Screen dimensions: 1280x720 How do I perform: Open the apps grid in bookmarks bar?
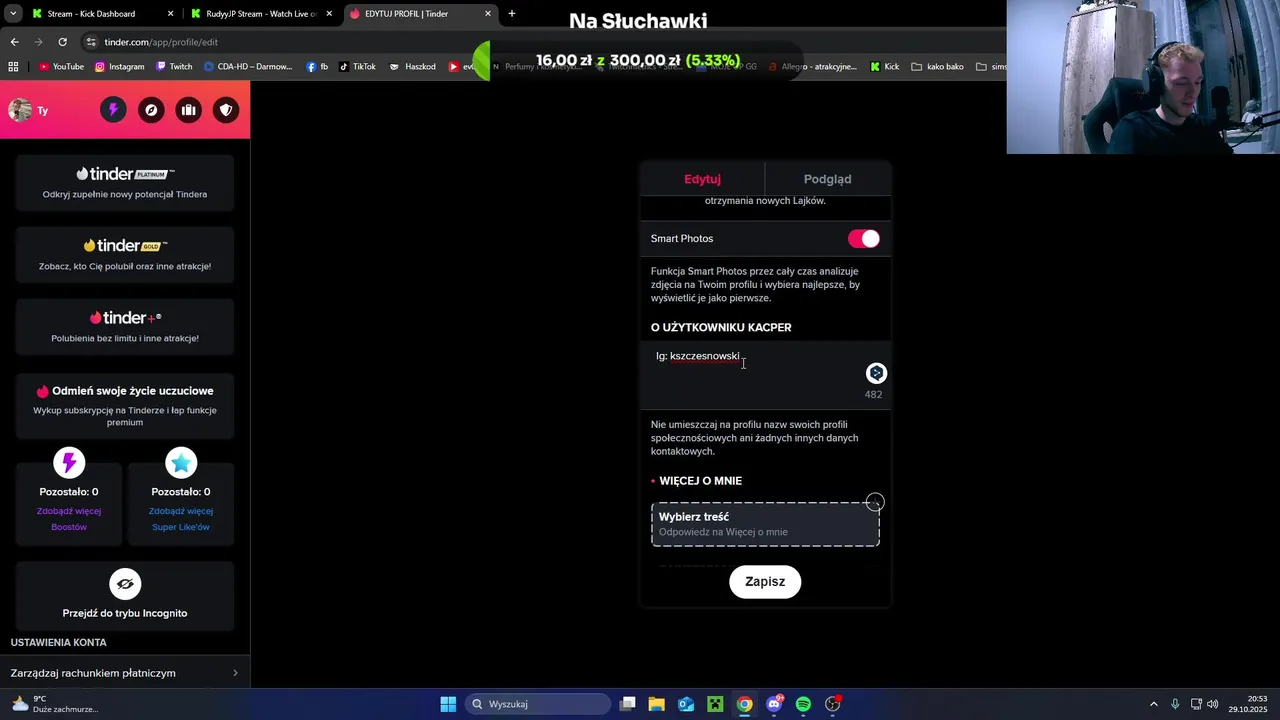(13, 67)
